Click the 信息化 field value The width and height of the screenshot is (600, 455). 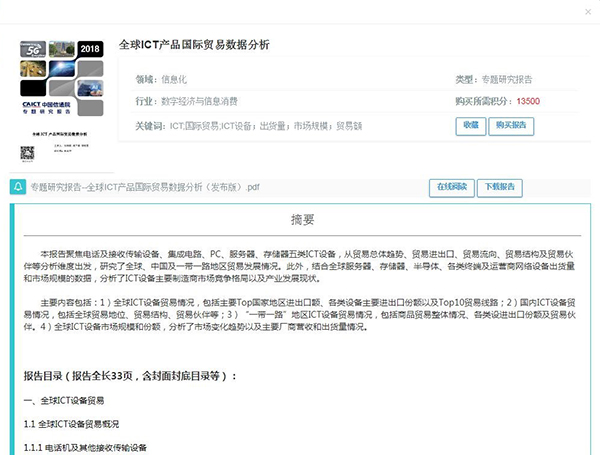(x=180, y=78)
